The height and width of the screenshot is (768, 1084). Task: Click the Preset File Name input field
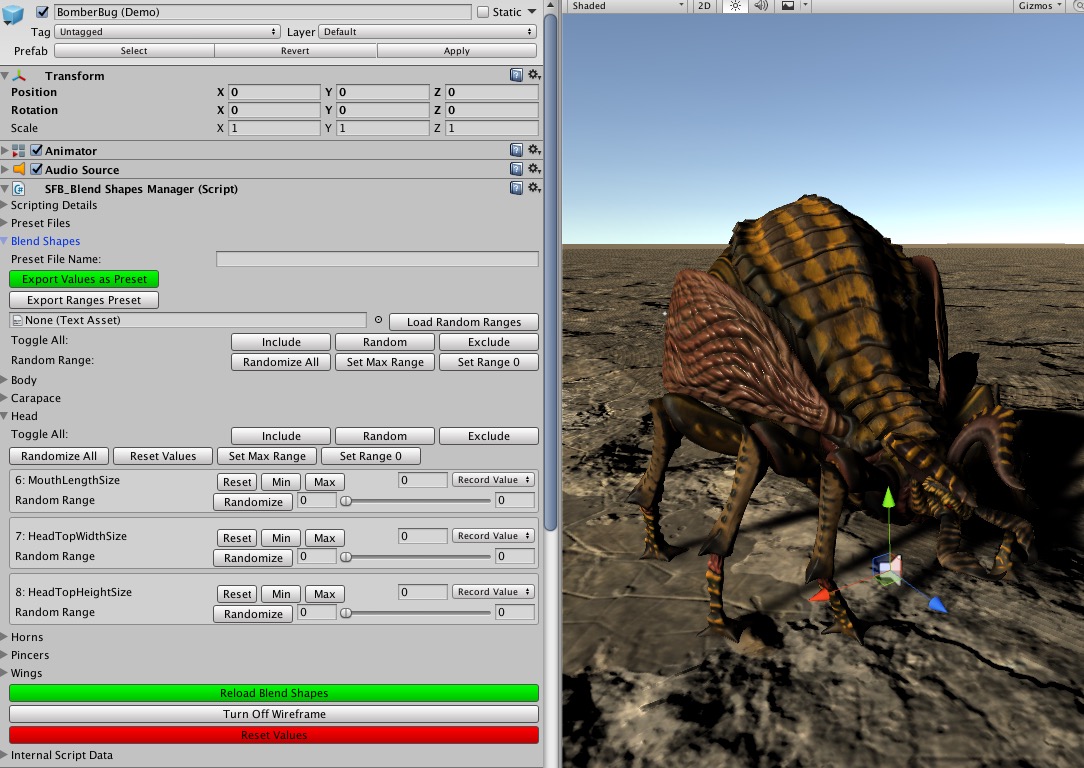[377, 259]
